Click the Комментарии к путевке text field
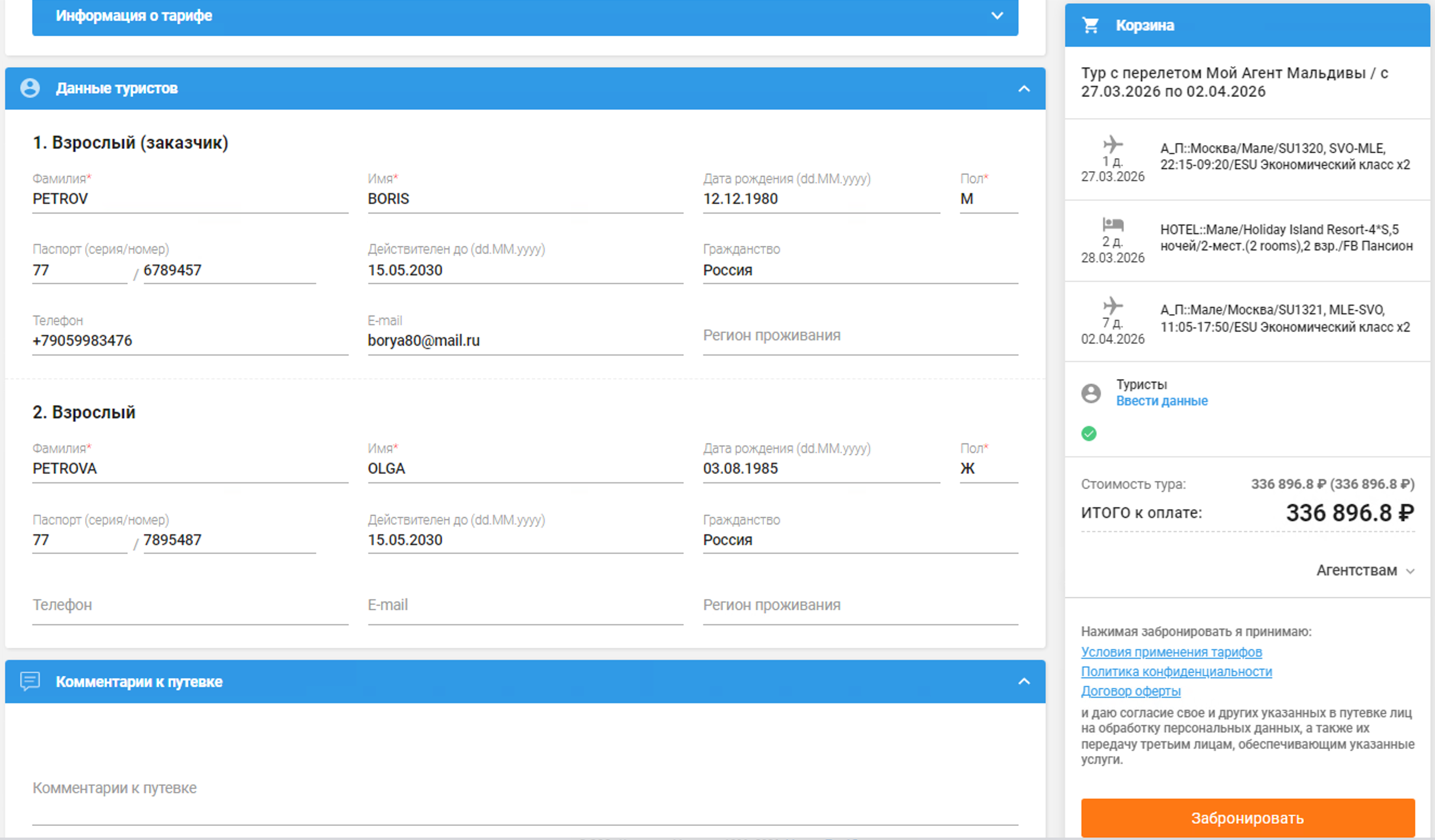Viewport: 1435px width, 840px height. (x=524, y=789)
